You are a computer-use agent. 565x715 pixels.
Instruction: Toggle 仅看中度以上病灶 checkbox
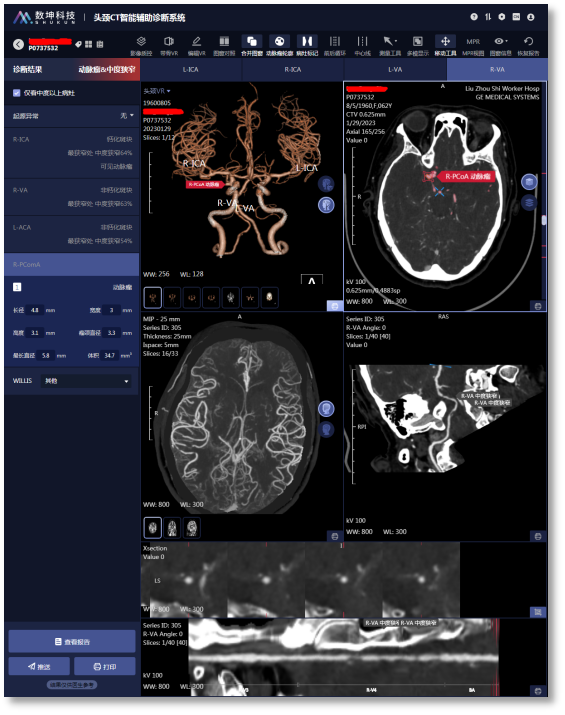coord(17,93)
